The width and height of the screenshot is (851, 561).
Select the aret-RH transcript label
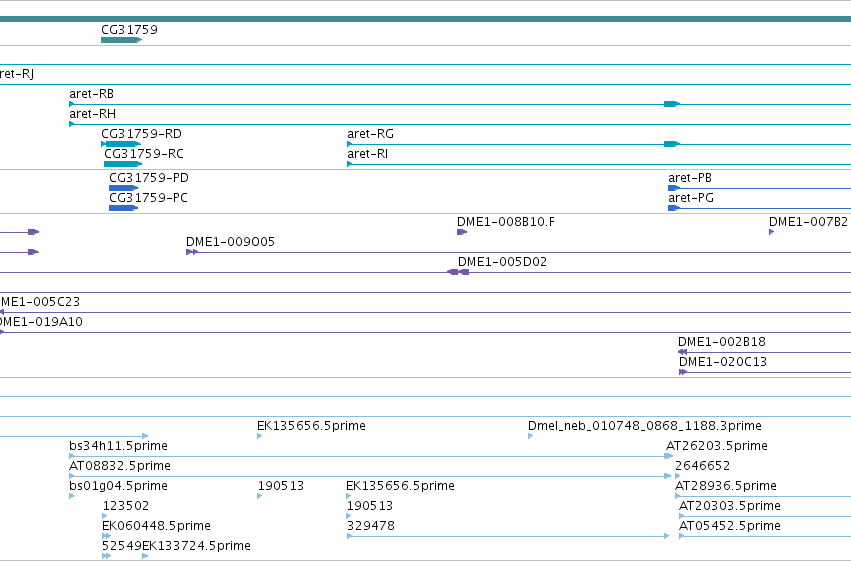[x=92, y=114]
